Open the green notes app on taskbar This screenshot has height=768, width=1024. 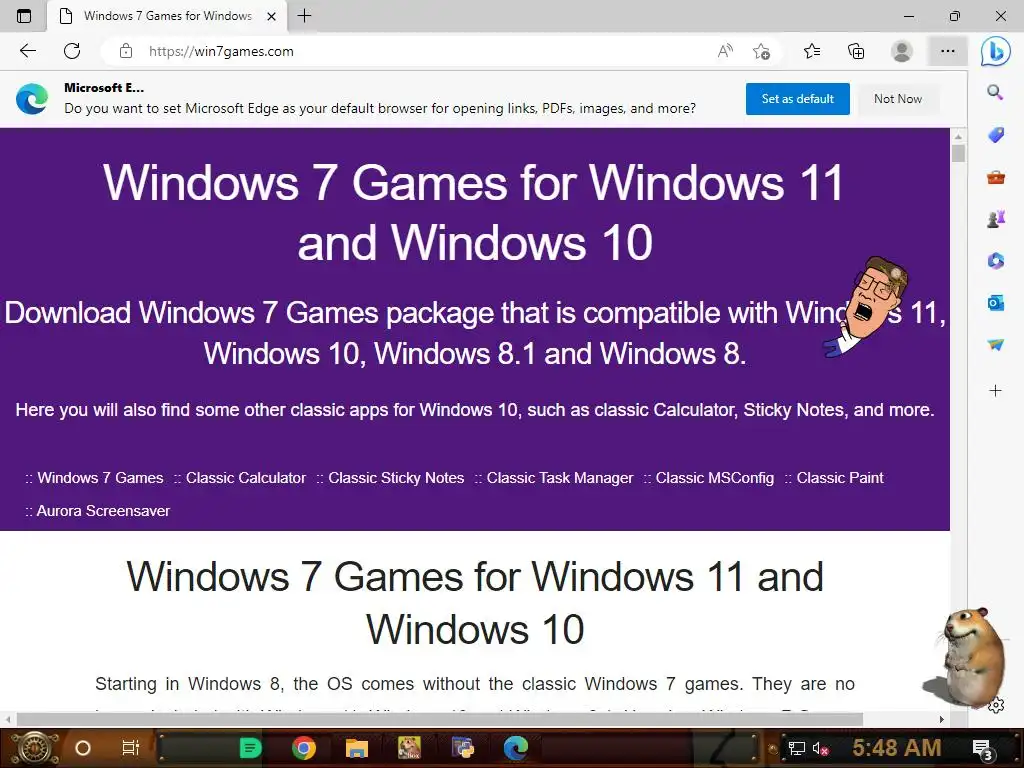(250, 748)
